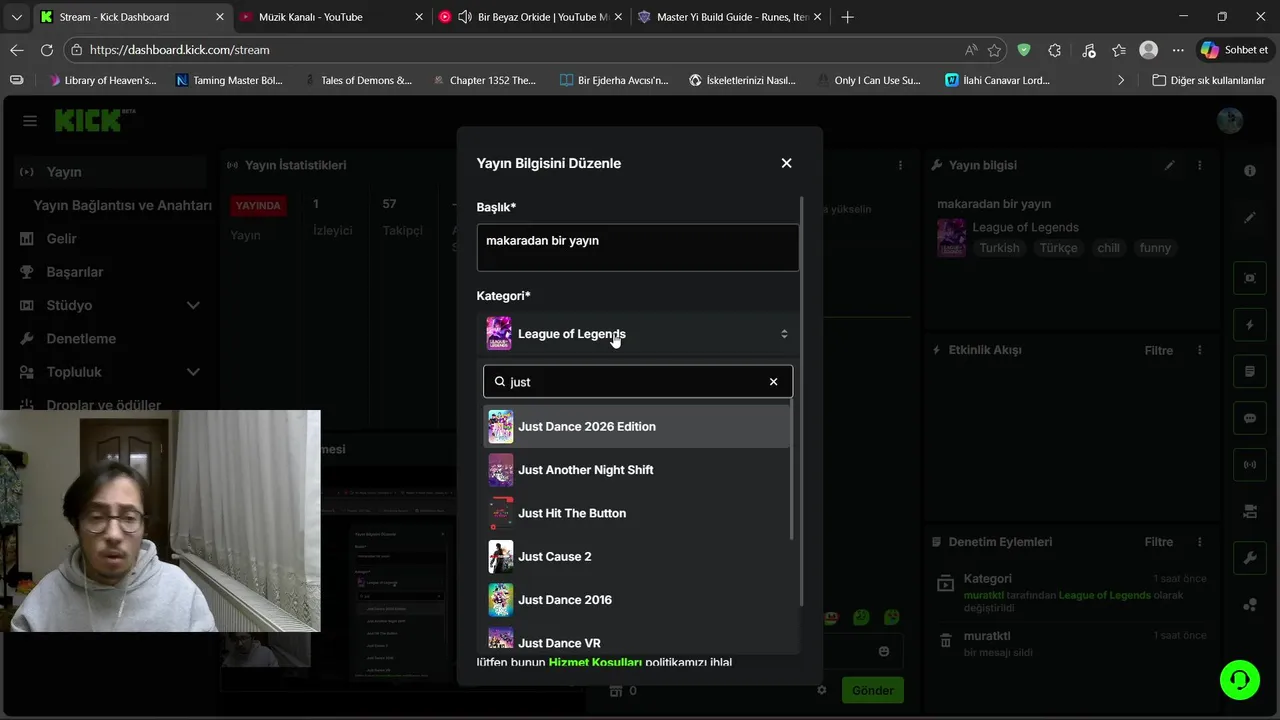Open Etkinlik Akışı Filtre
This screenshot has height=720, width=1280.
pos(1158,351)
